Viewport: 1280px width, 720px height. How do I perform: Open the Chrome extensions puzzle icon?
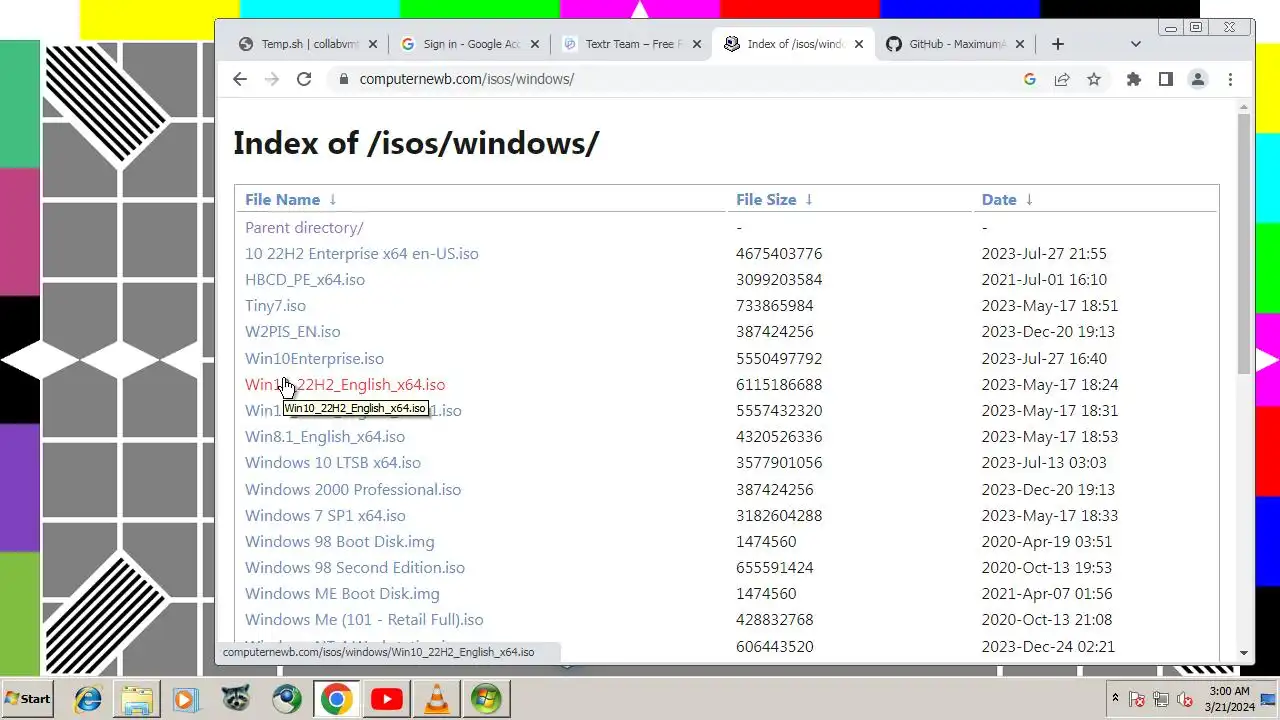click(1133, 79)
